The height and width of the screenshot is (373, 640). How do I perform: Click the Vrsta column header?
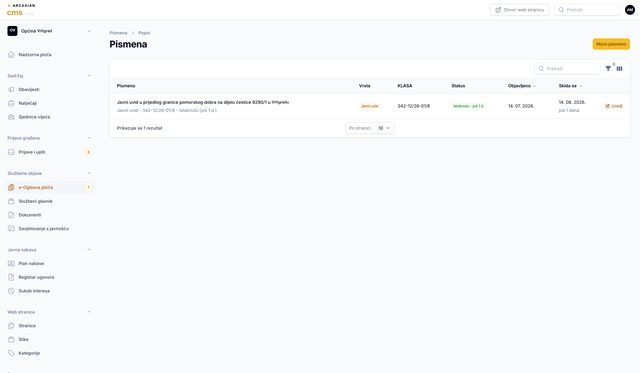click(x=364, y=86)
